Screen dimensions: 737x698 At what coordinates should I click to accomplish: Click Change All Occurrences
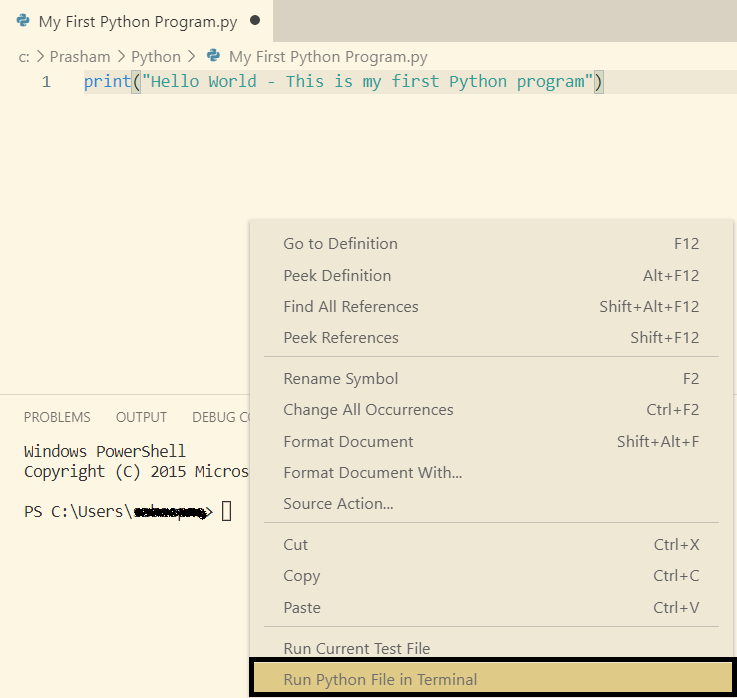368,410
